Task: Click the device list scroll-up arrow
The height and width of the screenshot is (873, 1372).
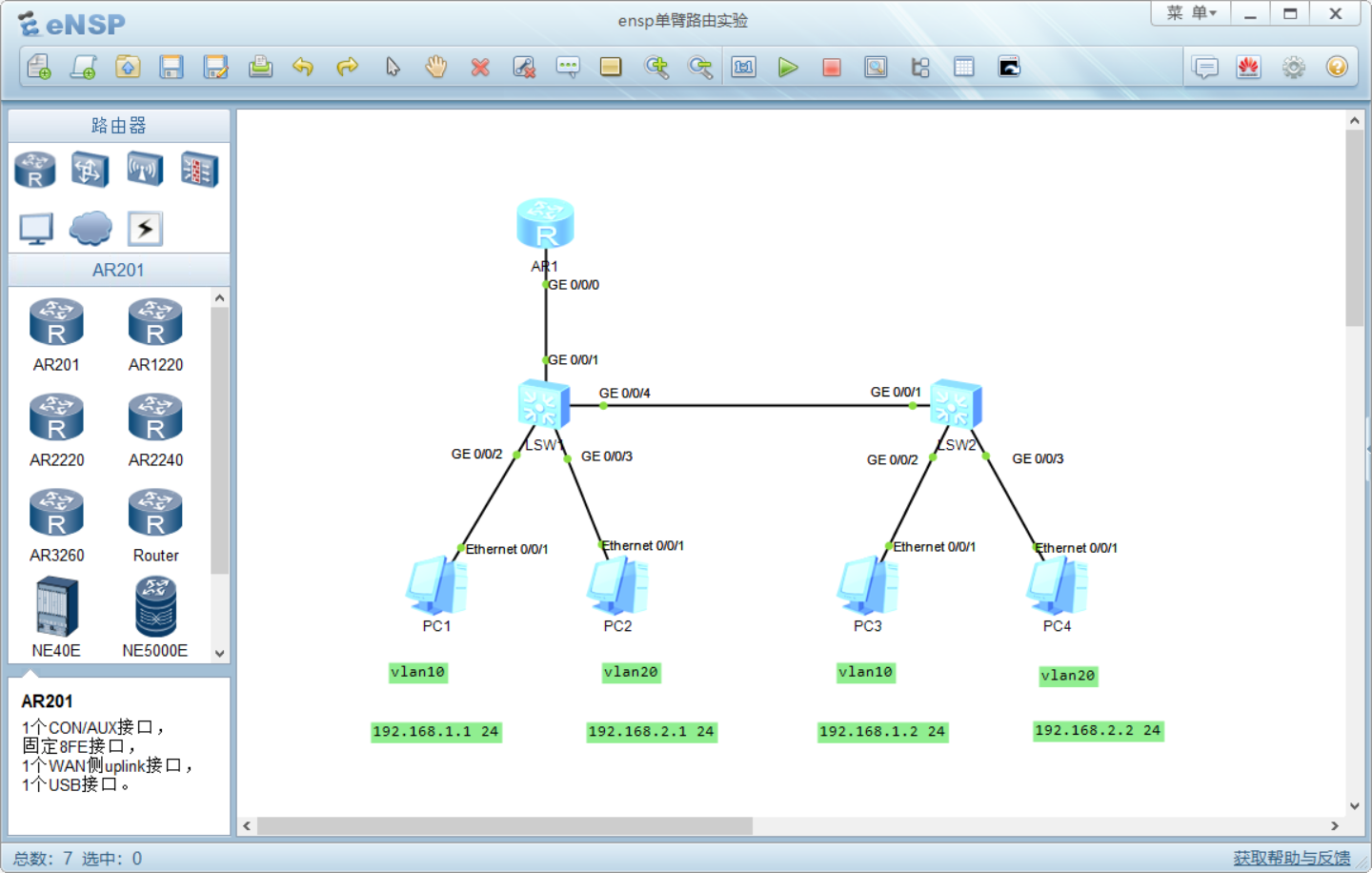Action: click(x=220, y=298)
